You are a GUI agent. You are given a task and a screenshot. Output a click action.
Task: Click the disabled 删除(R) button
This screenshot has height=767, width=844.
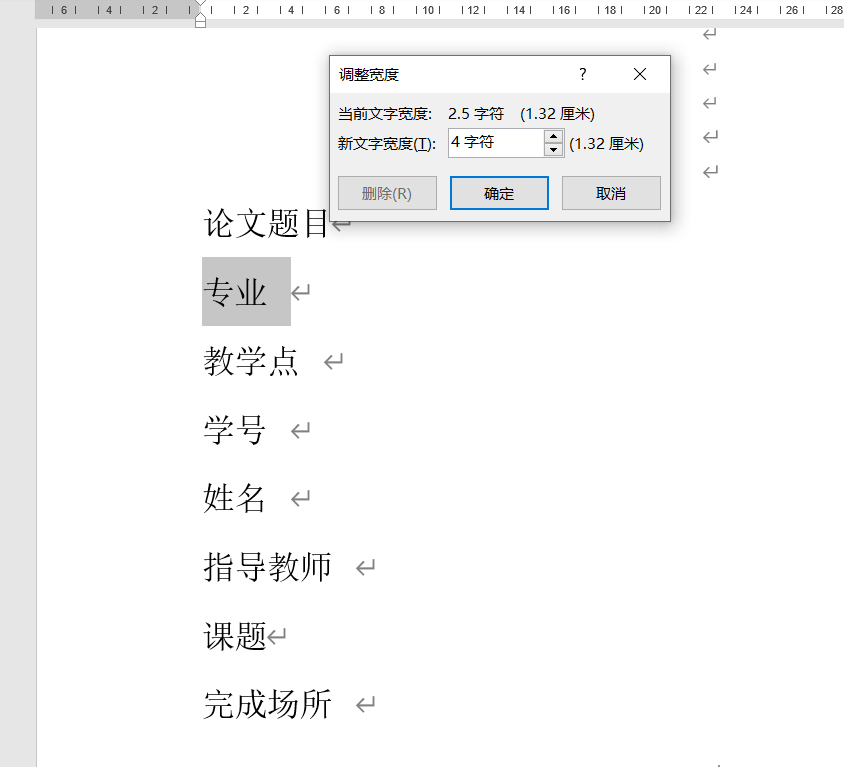387,193
